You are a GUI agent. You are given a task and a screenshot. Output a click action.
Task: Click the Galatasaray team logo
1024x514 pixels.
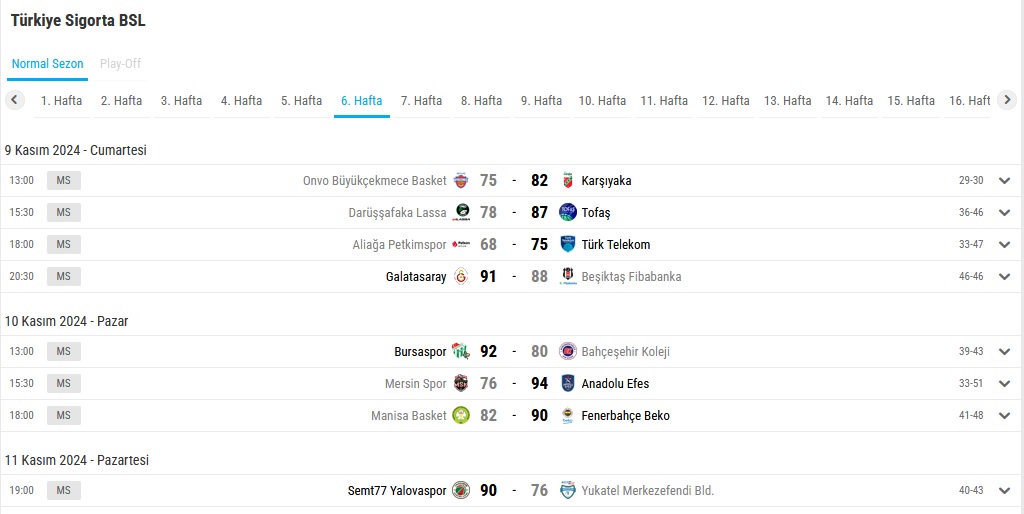pos(461,276)
